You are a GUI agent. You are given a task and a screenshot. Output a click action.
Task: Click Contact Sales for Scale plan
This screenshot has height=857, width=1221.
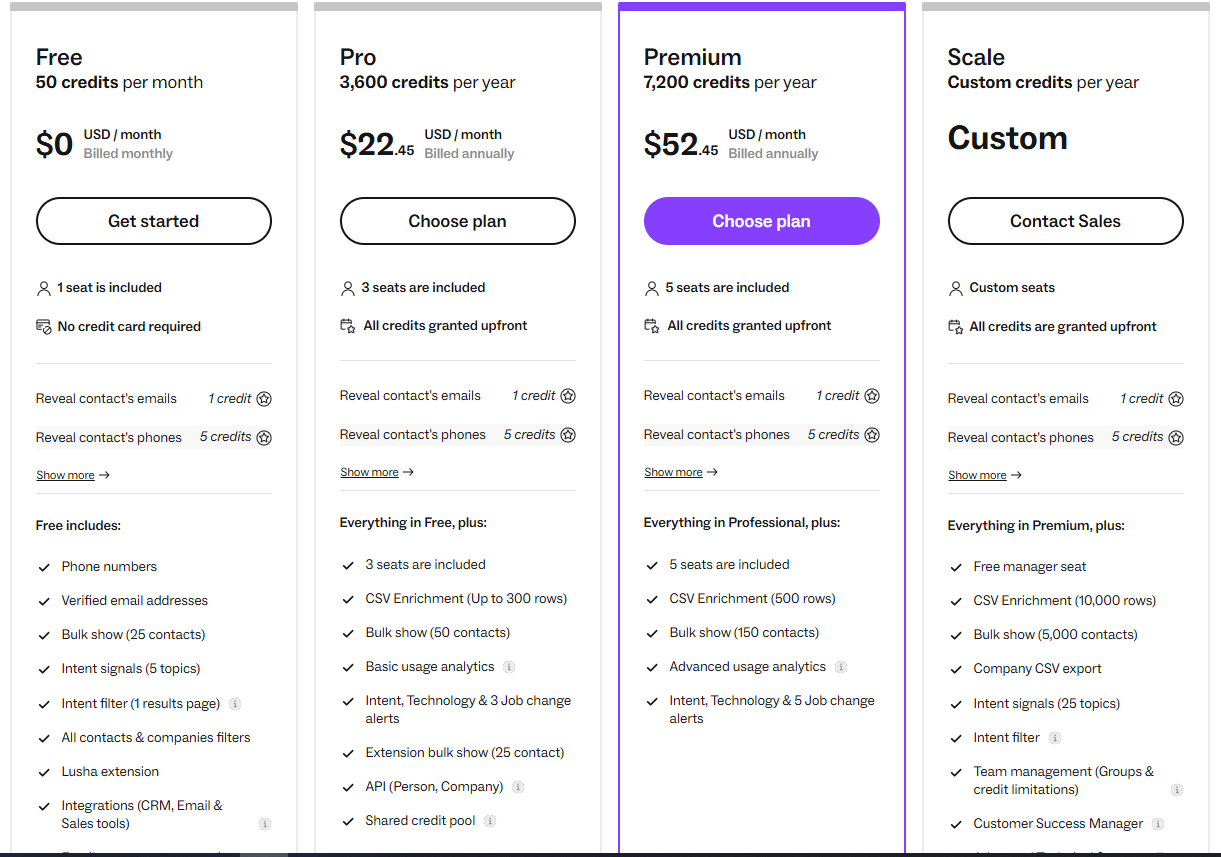[1066, 221]
